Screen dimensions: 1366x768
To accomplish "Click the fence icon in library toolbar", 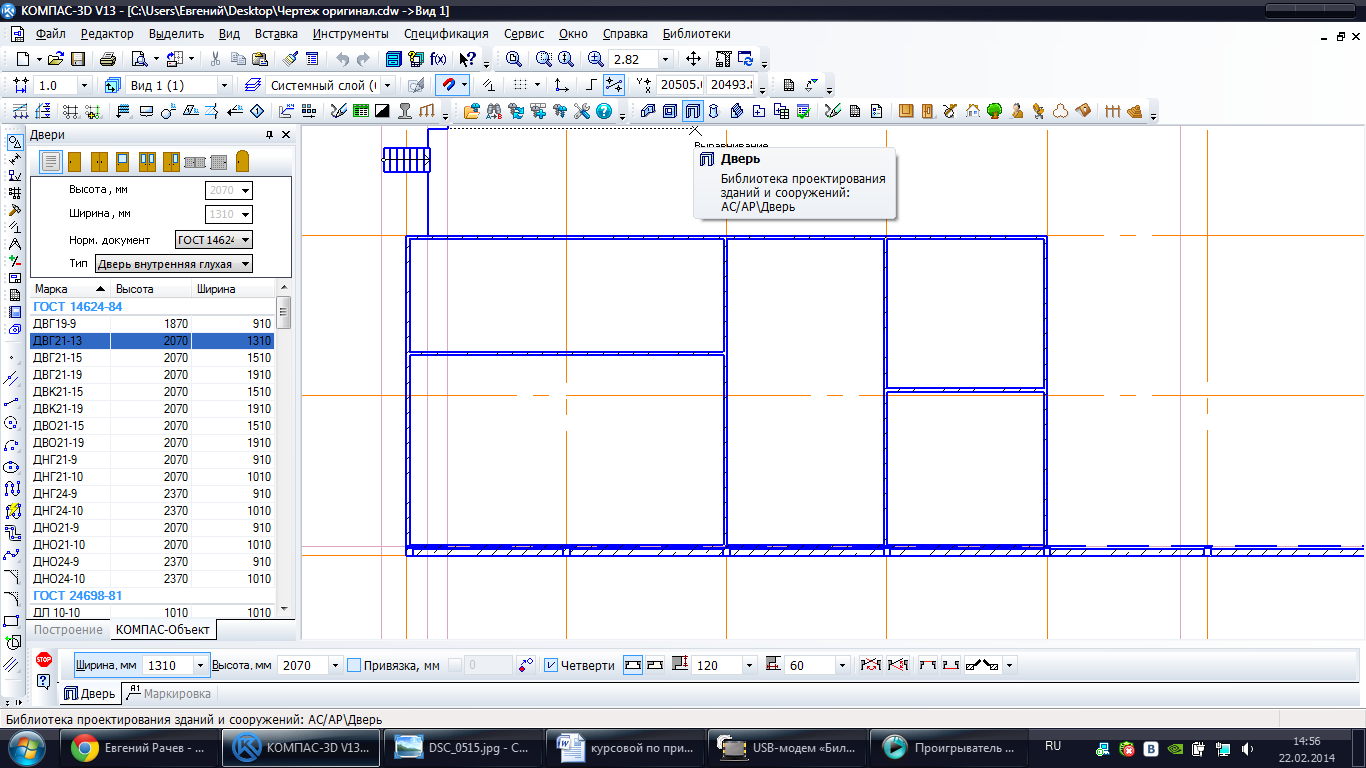I will (x=1112, y=111).
